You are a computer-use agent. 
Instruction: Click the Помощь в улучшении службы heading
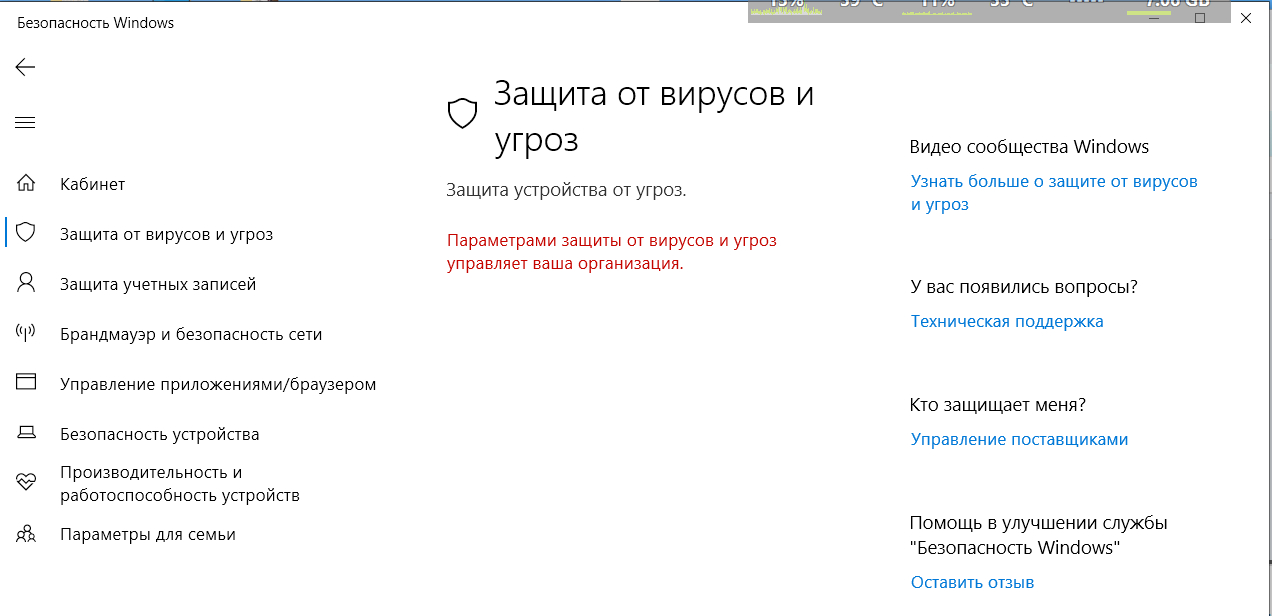point(1038,535)
